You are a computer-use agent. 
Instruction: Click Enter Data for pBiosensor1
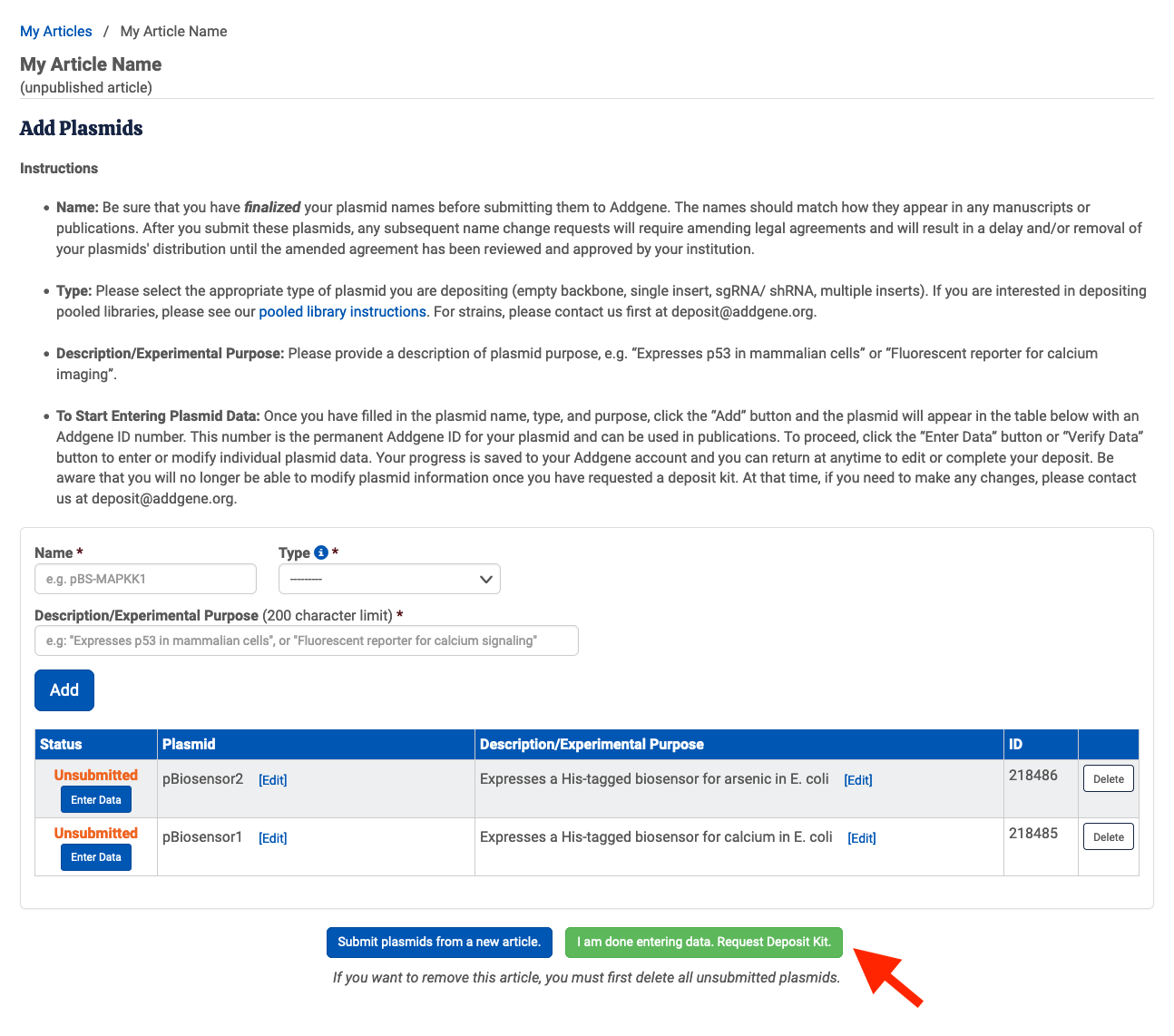95,856
